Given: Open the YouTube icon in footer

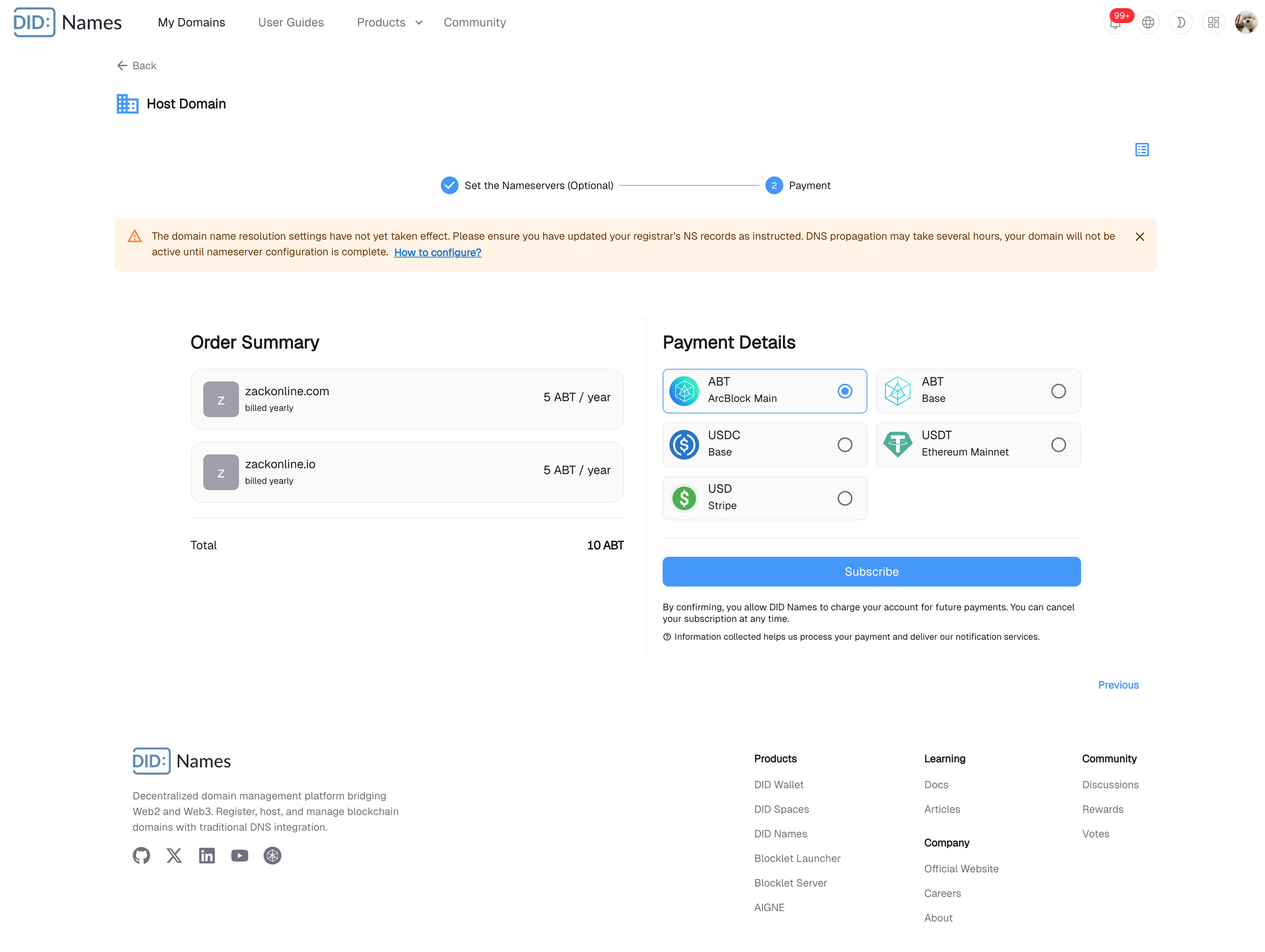Looking at the screenshot, I should click(x=240, y=855).
